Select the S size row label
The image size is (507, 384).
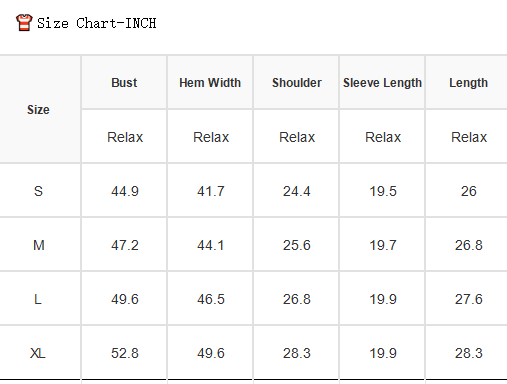click(x=38, y=191)
